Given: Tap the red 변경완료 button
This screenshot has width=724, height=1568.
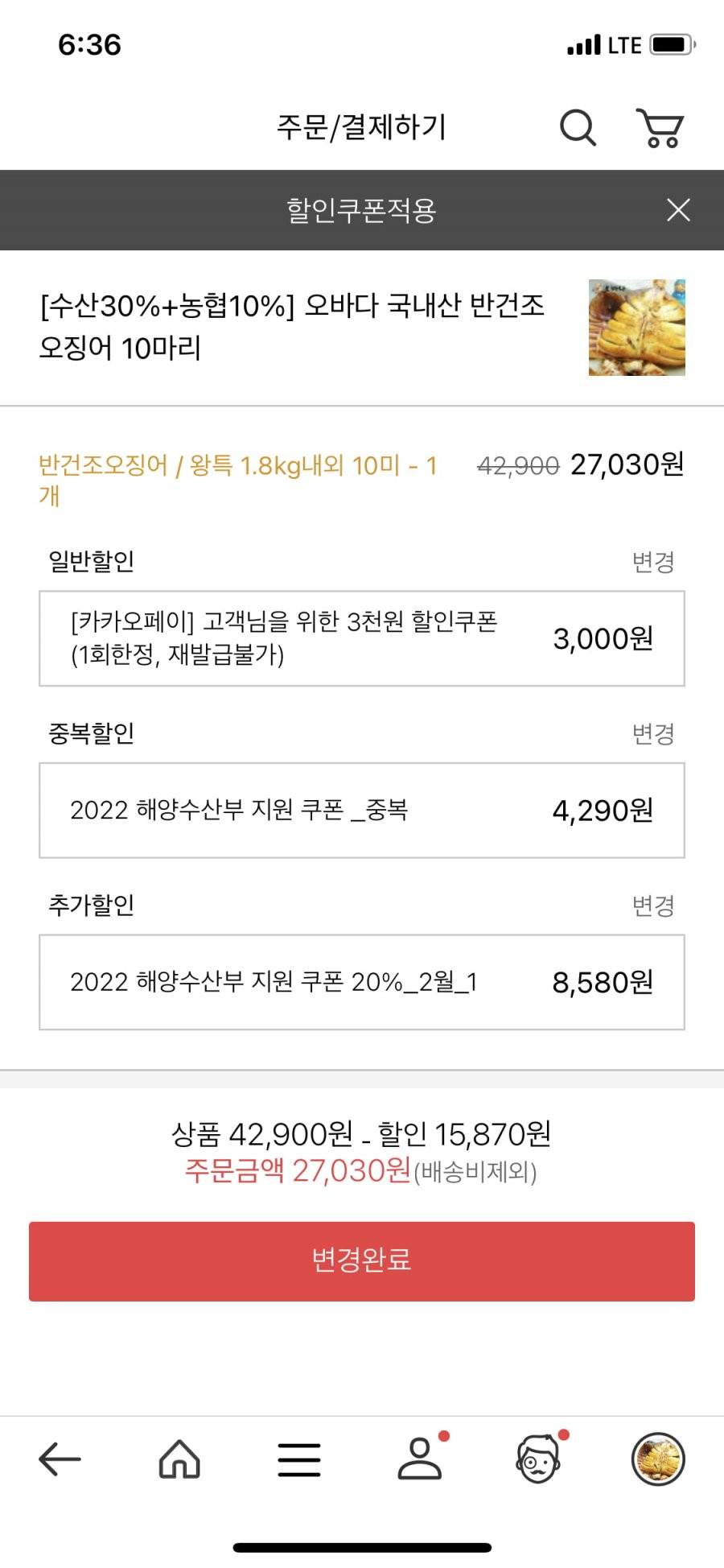Looking at the screenshot, I should (x=362, y=1261).
